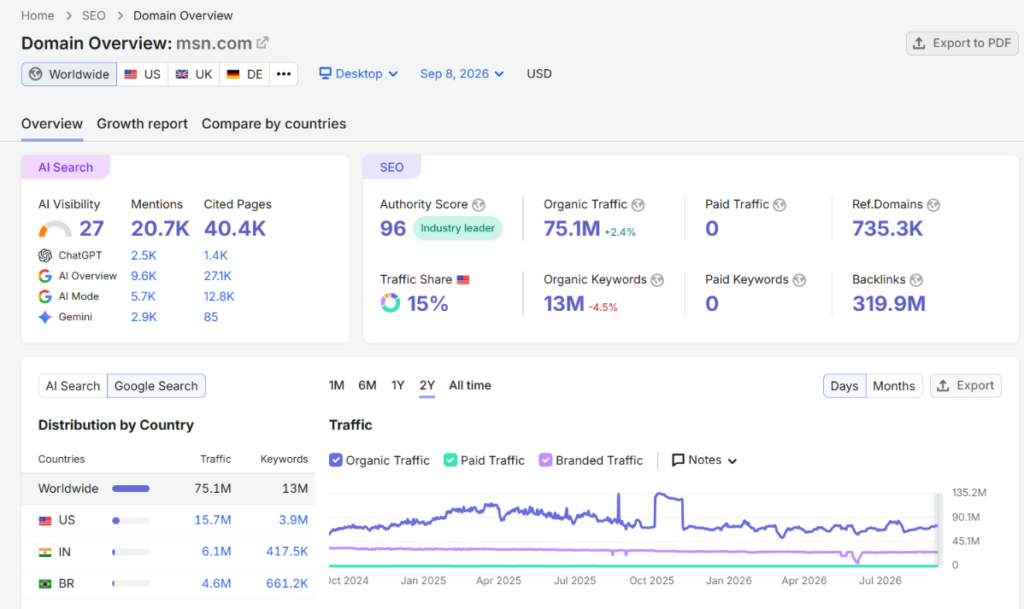Click the Export to PDF button
Screen dimensions: 1024x609
(962, 43)
